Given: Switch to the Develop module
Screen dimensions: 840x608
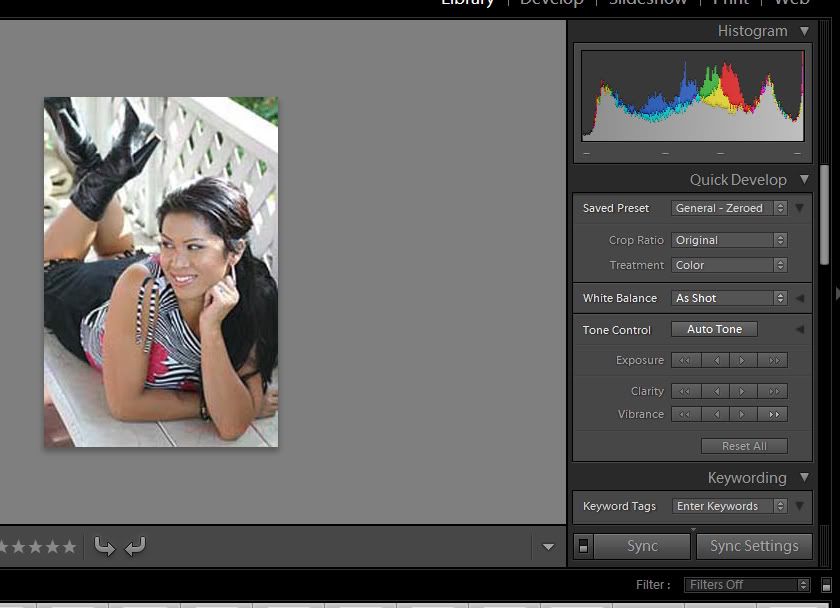Looking at the screenshot, I should coord(553,4).
